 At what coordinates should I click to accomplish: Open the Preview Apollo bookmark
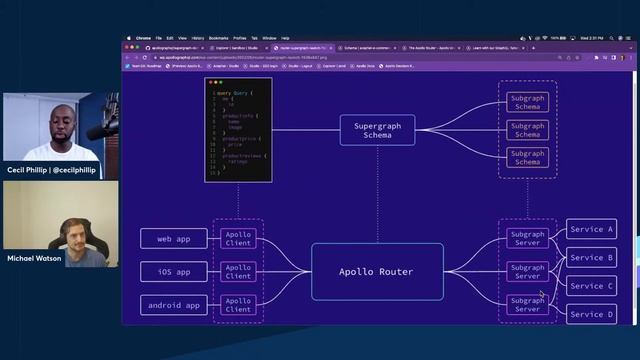[x=184, y=66]
